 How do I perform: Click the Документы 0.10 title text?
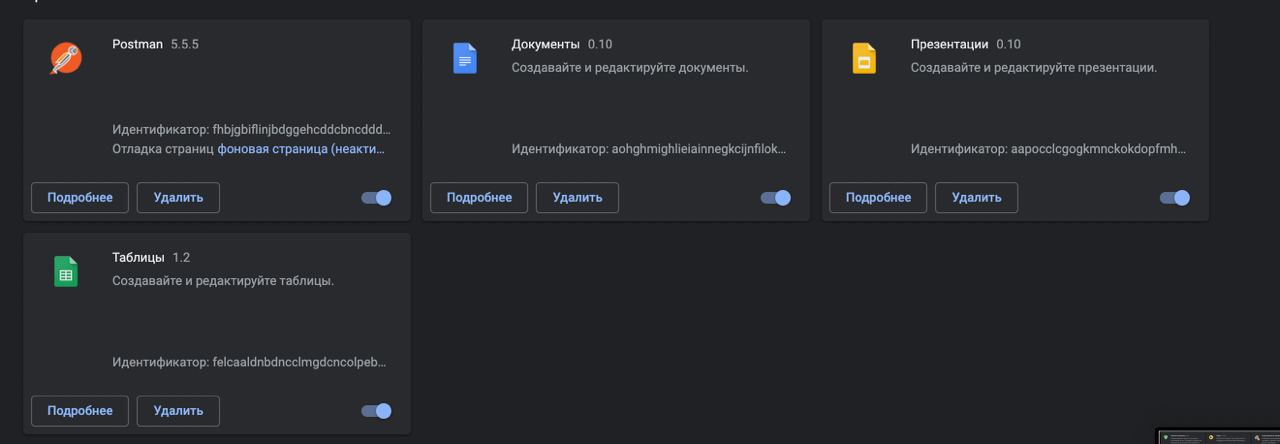tap(561, 44)
